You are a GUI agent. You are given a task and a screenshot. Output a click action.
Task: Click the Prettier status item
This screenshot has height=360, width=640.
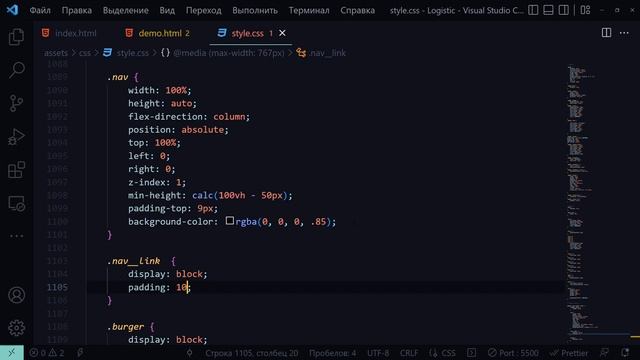[x=569, y=353]
